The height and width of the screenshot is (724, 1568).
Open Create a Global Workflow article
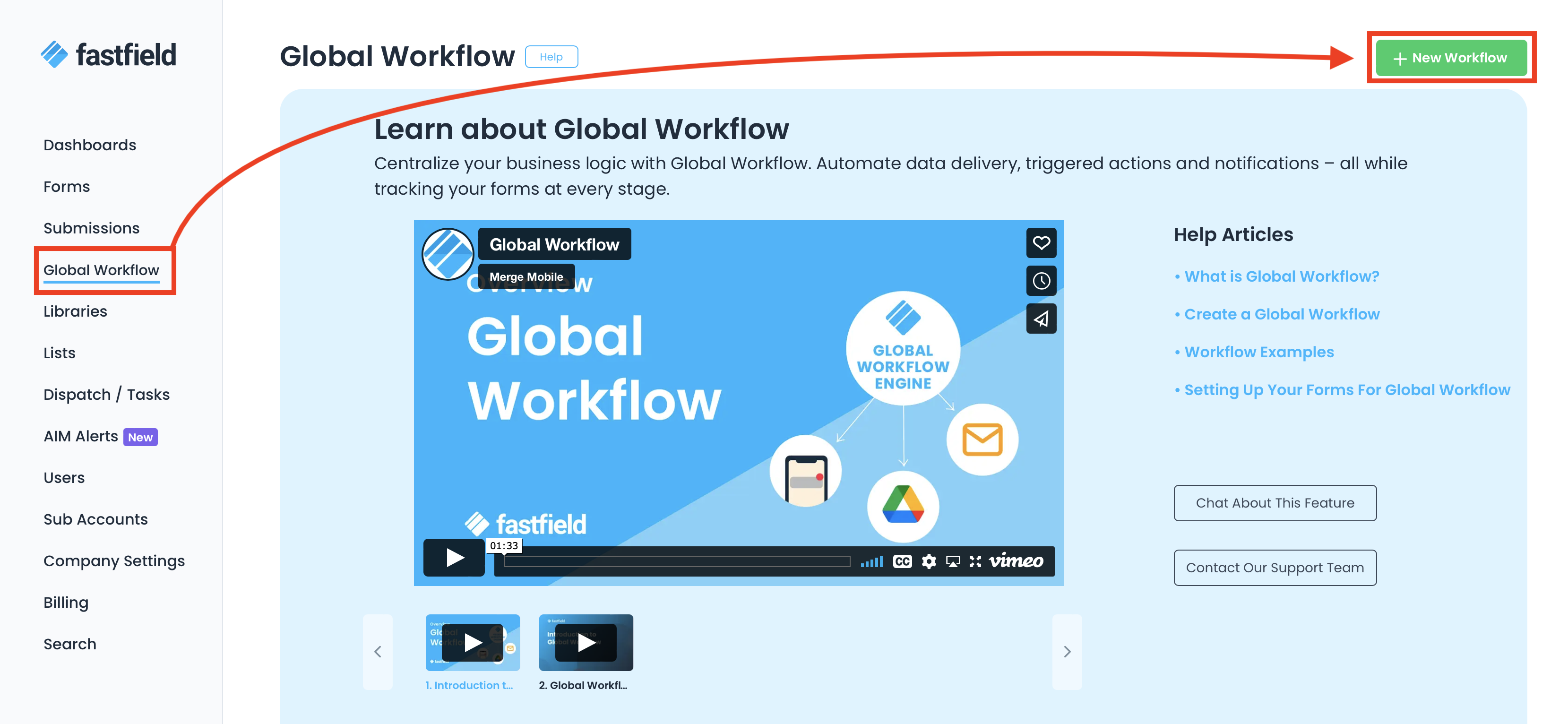[1281, 314]
